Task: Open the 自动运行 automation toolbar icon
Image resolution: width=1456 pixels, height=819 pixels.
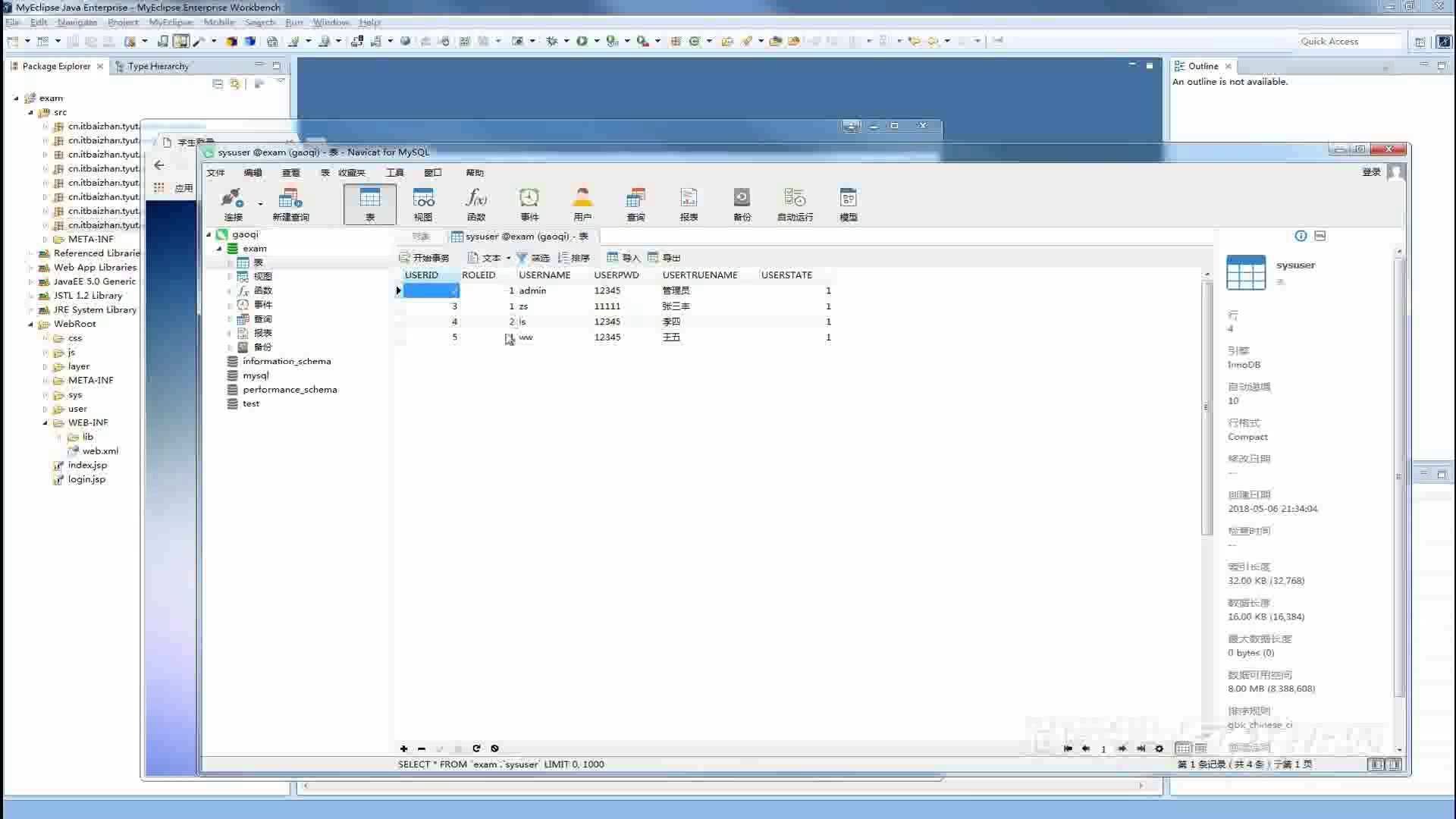Action: (x=795, y=203)
